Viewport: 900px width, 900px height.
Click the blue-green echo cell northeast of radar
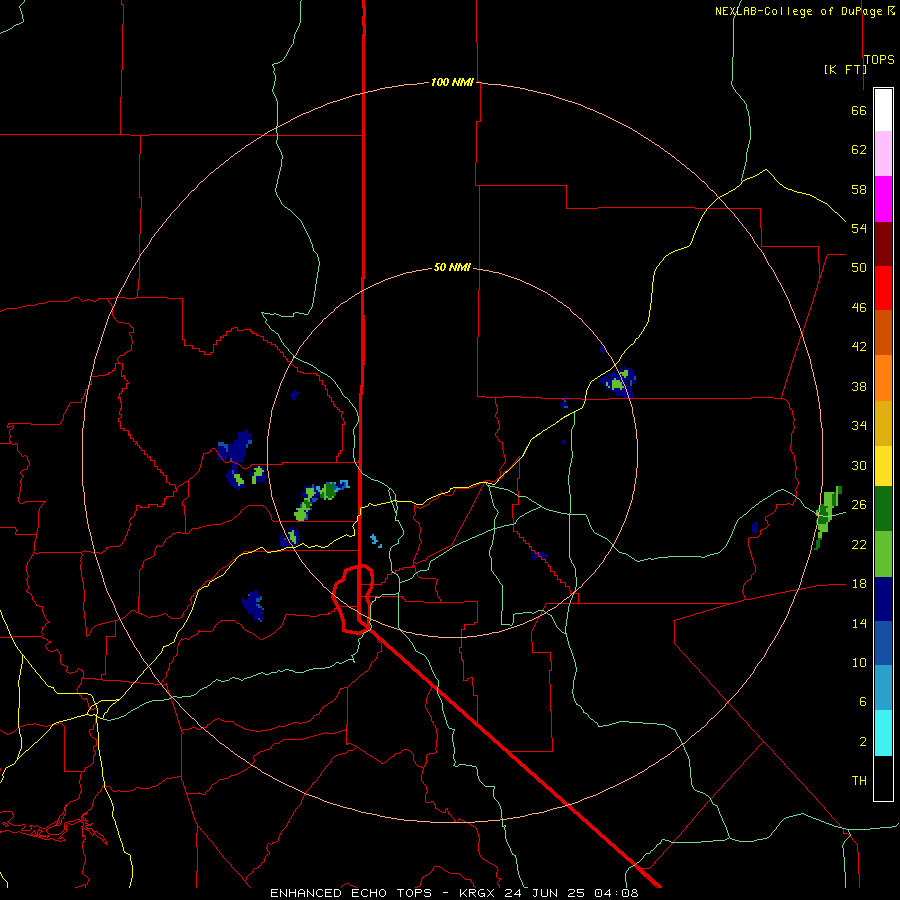click(619, 382)
